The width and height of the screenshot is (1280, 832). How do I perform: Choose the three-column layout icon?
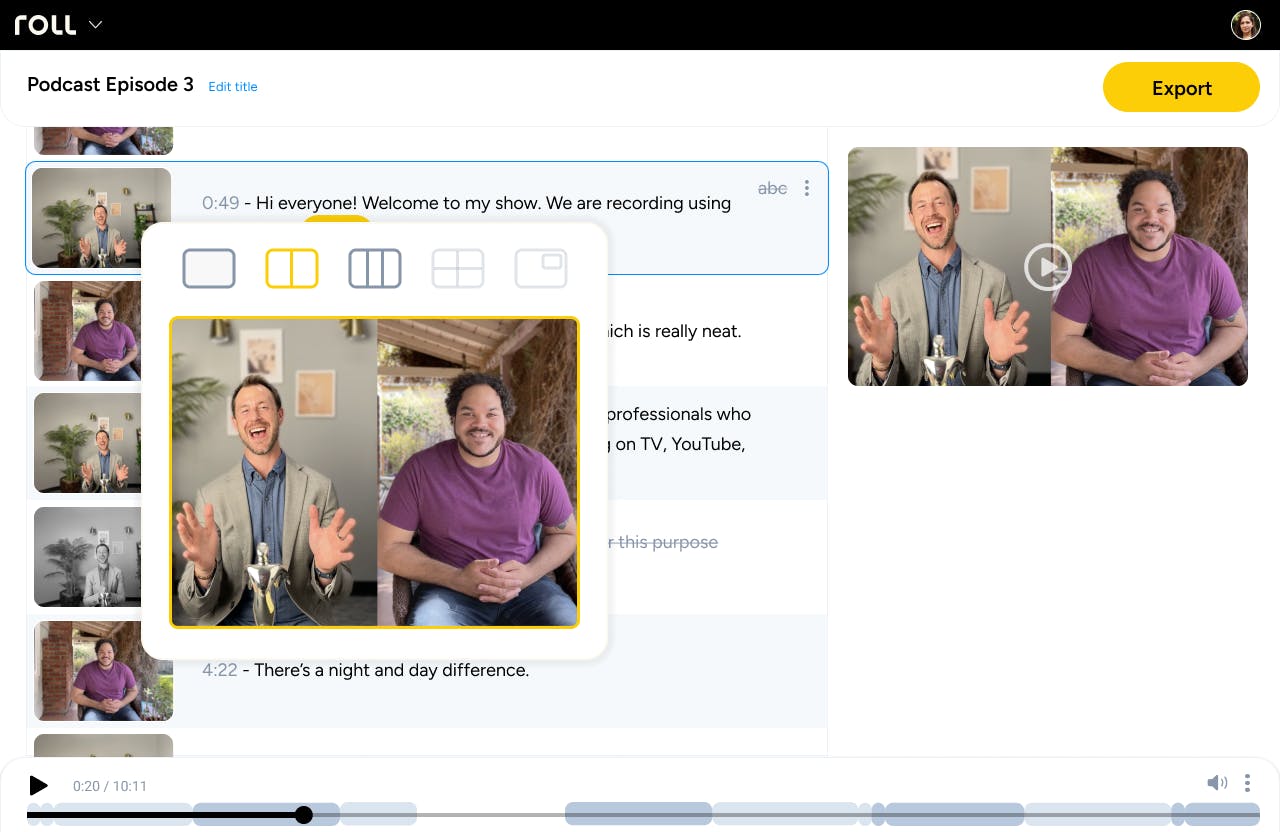click(375, 269)
